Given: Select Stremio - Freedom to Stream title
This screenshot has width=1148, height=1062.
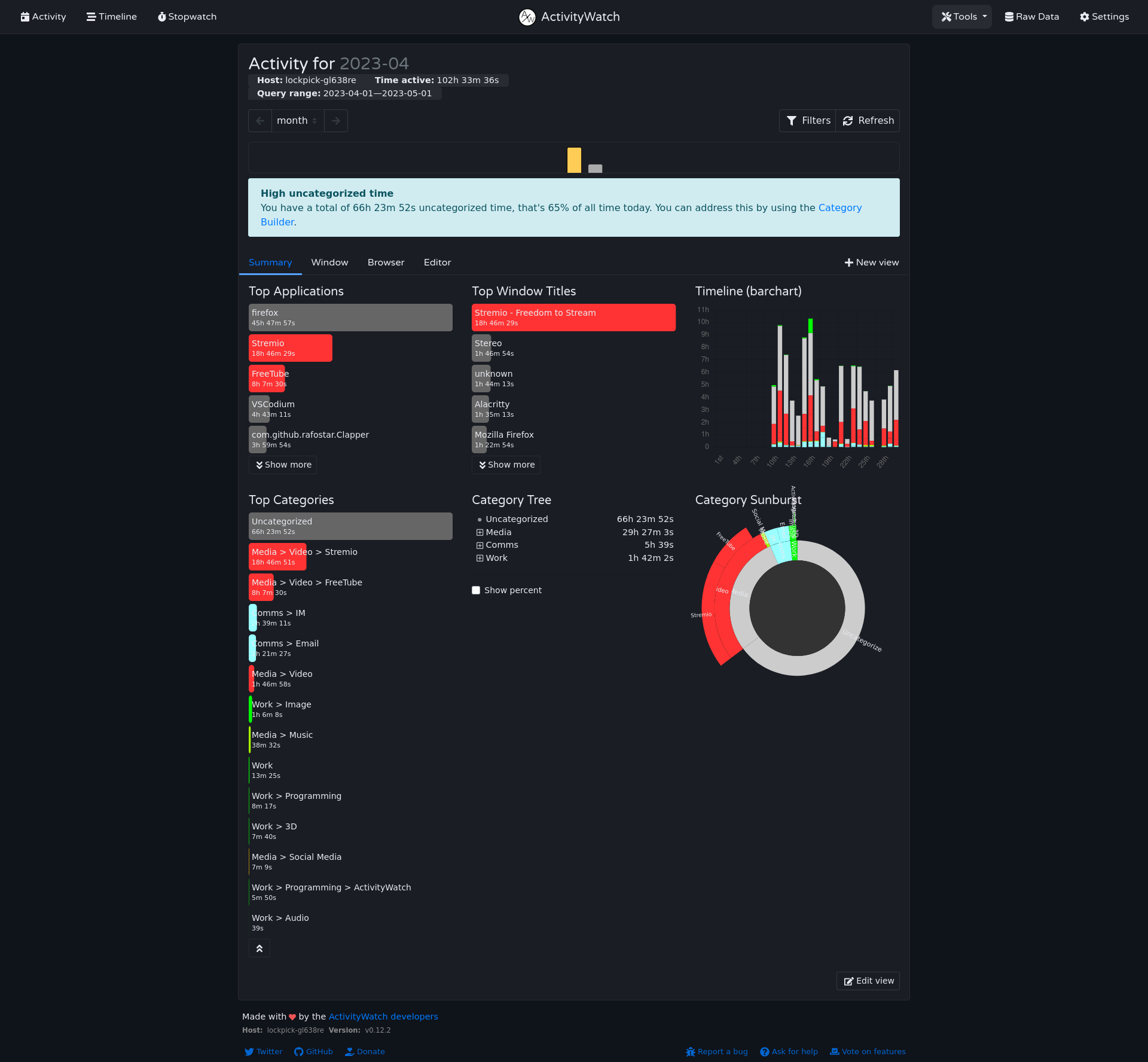Looking at the screenshot, I should [x=573, y=318].
